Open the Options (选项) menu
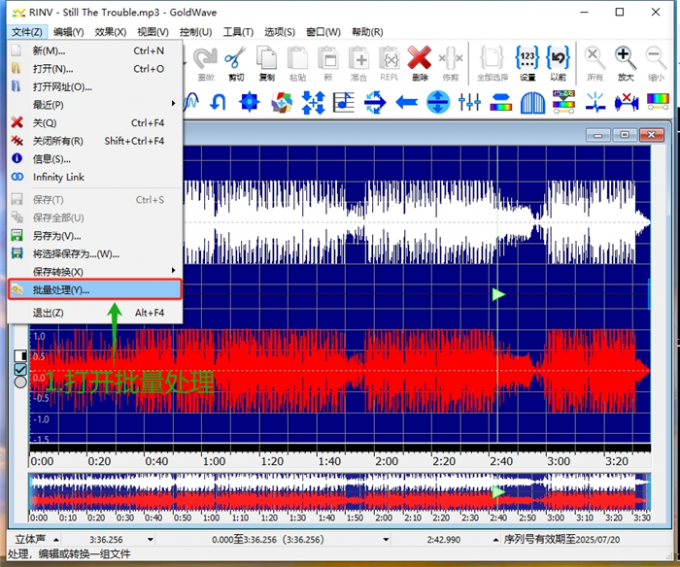This screenshot has width=680, height=567. tap(280, 32)
